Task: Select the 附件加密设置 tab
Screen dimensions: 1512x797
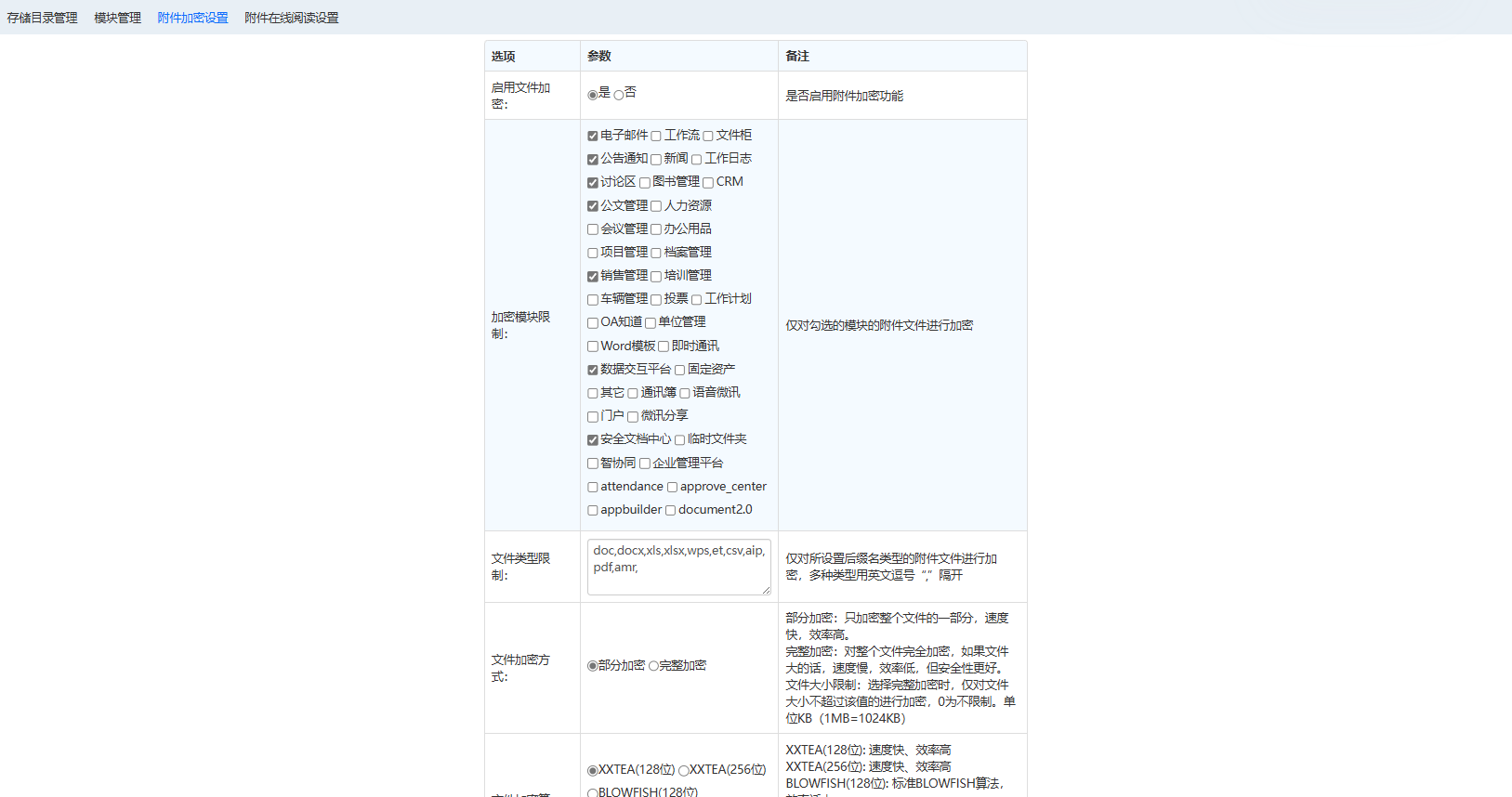Action: tap(192, 18)
